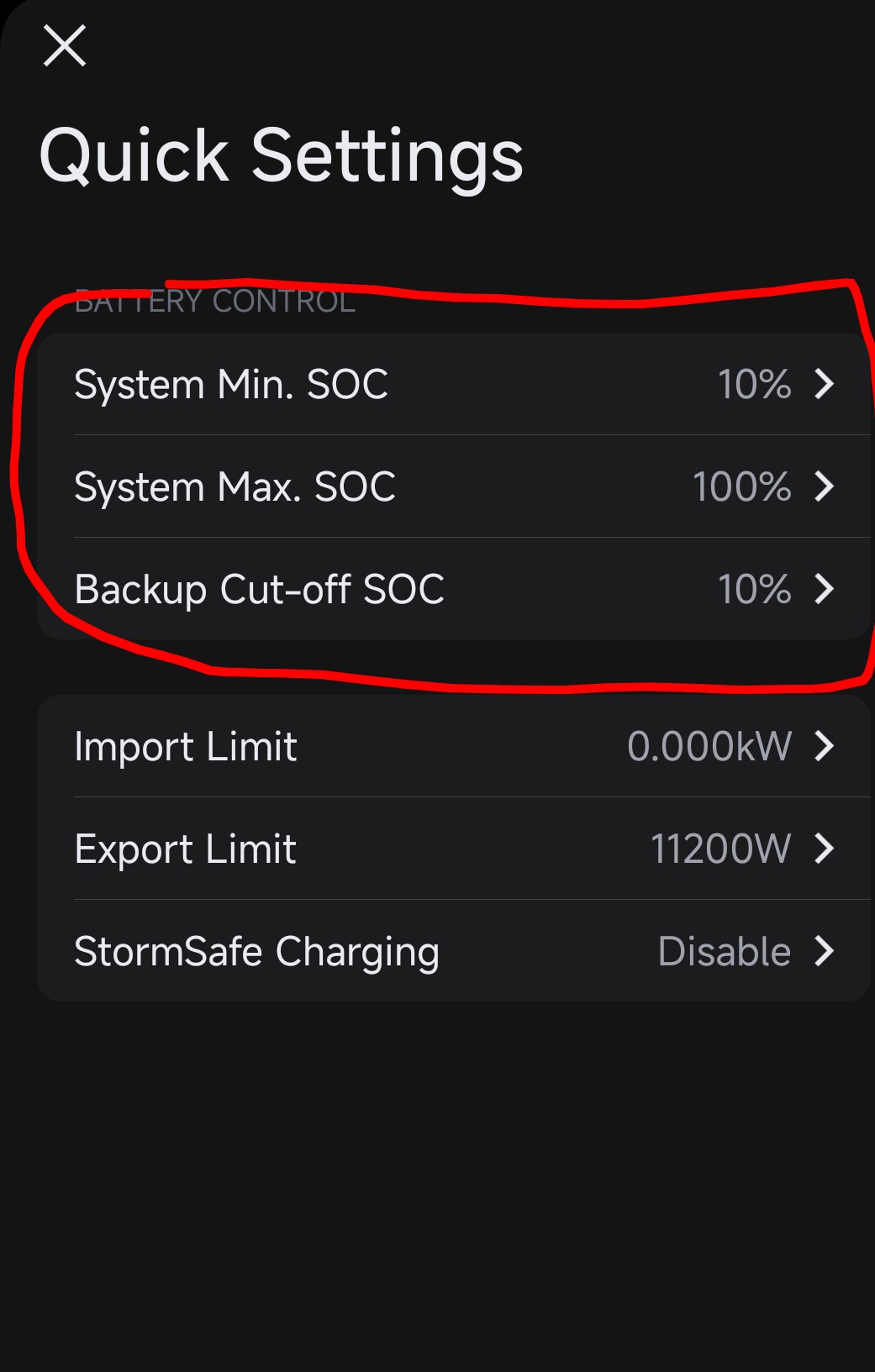Open the System Max. SOC setting label
This screenshot has height=1372, width=875.
235,487
